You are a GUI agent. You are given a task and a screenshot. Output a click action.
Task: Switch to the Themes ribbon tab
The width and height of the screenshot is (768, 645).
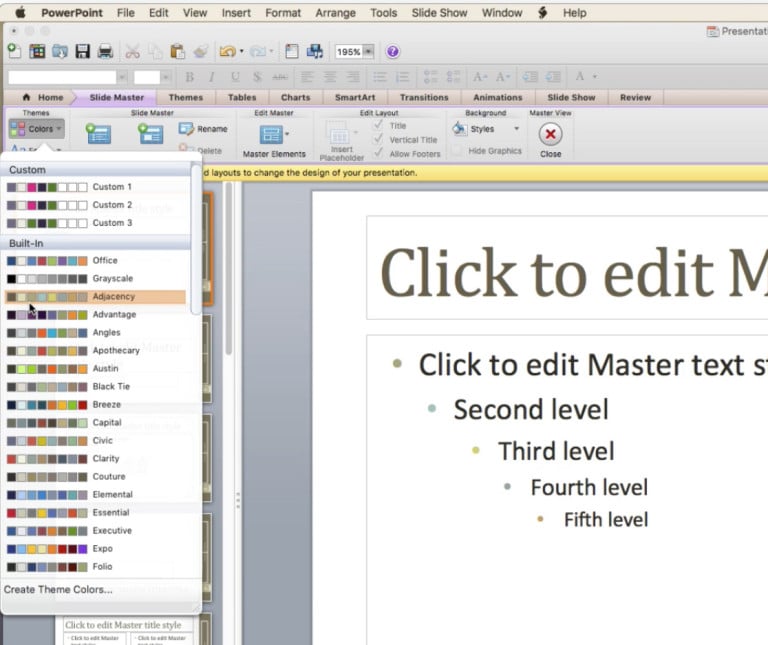tap(186, 97)
